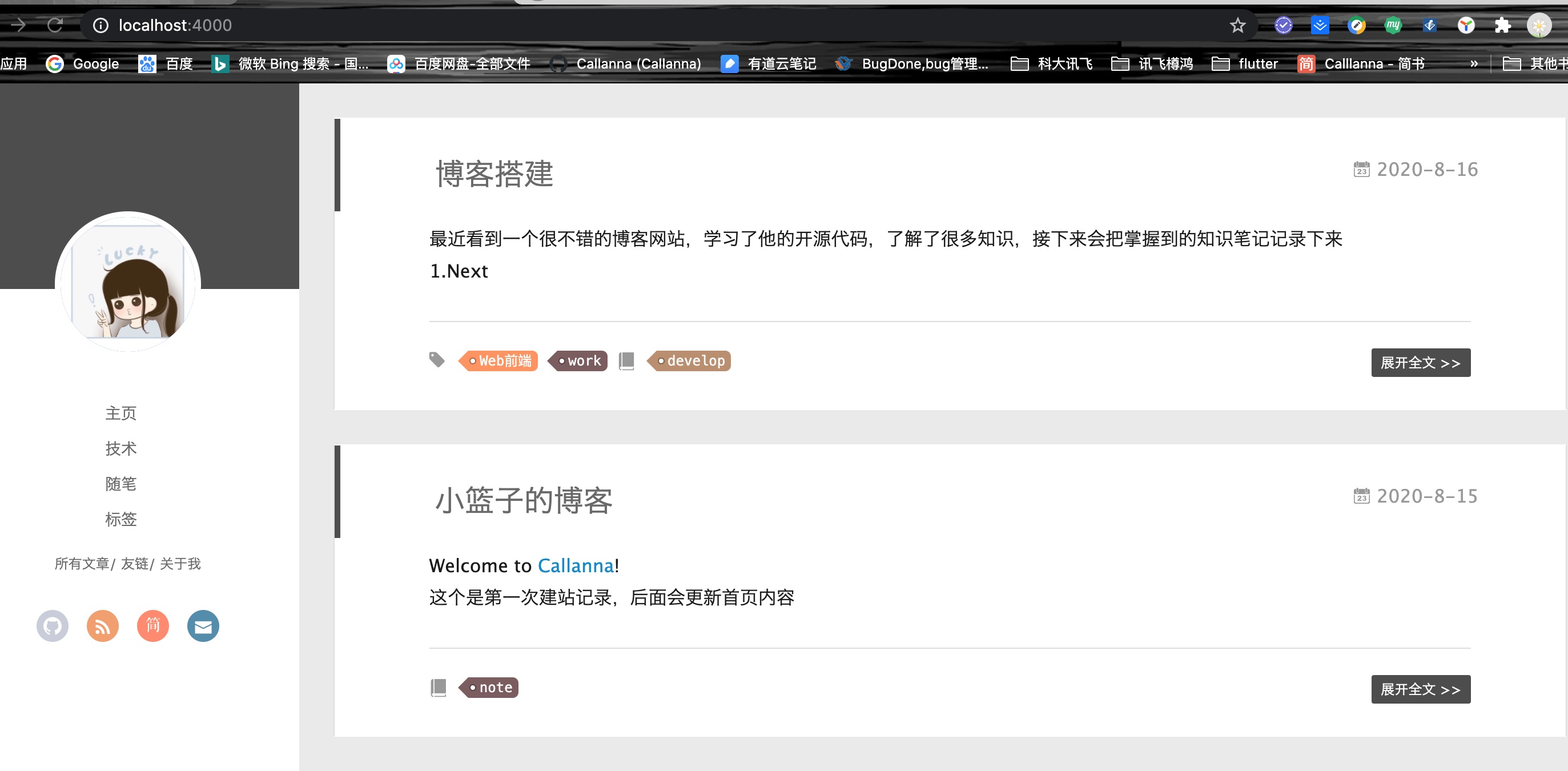The height and width of the screenshot is (771, 1568).
Task: Click the Callanna hyperlink in welcome post
Action: (x=575, y=565)
